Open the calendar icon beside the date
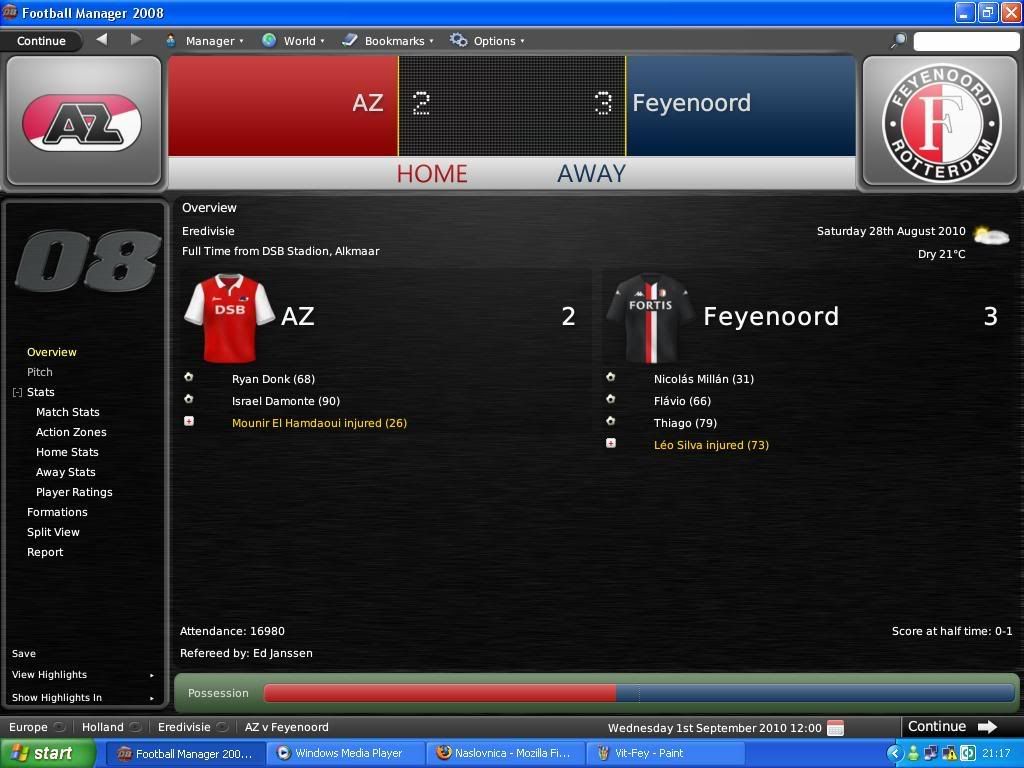1024x768 pixels. (x=835, y=728)
